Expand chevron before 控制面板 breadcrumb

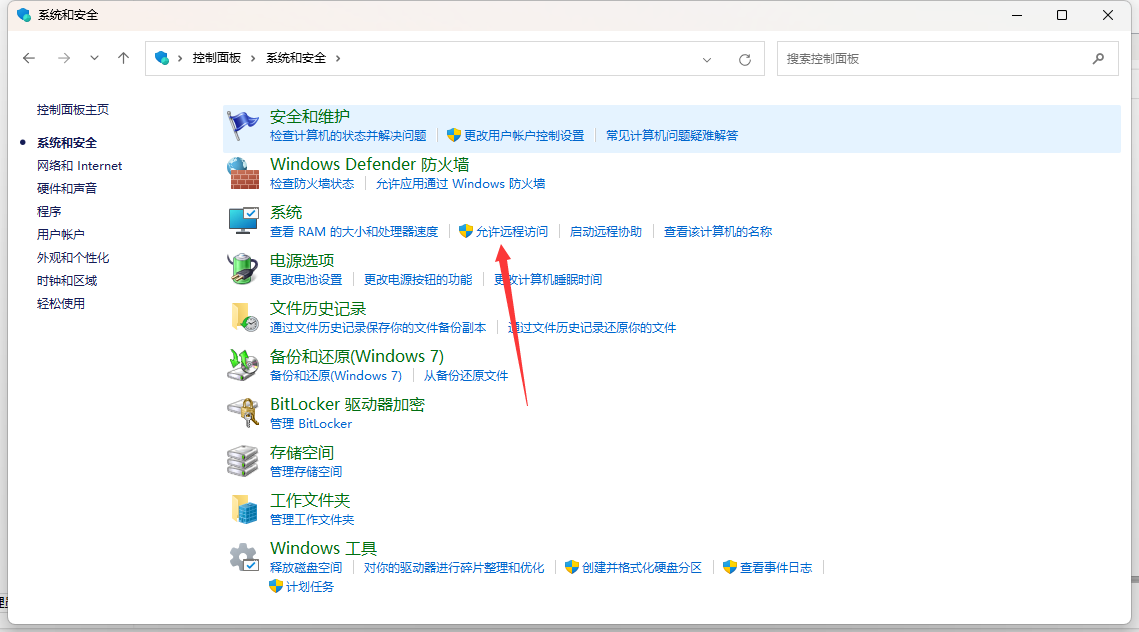(180, 58)
